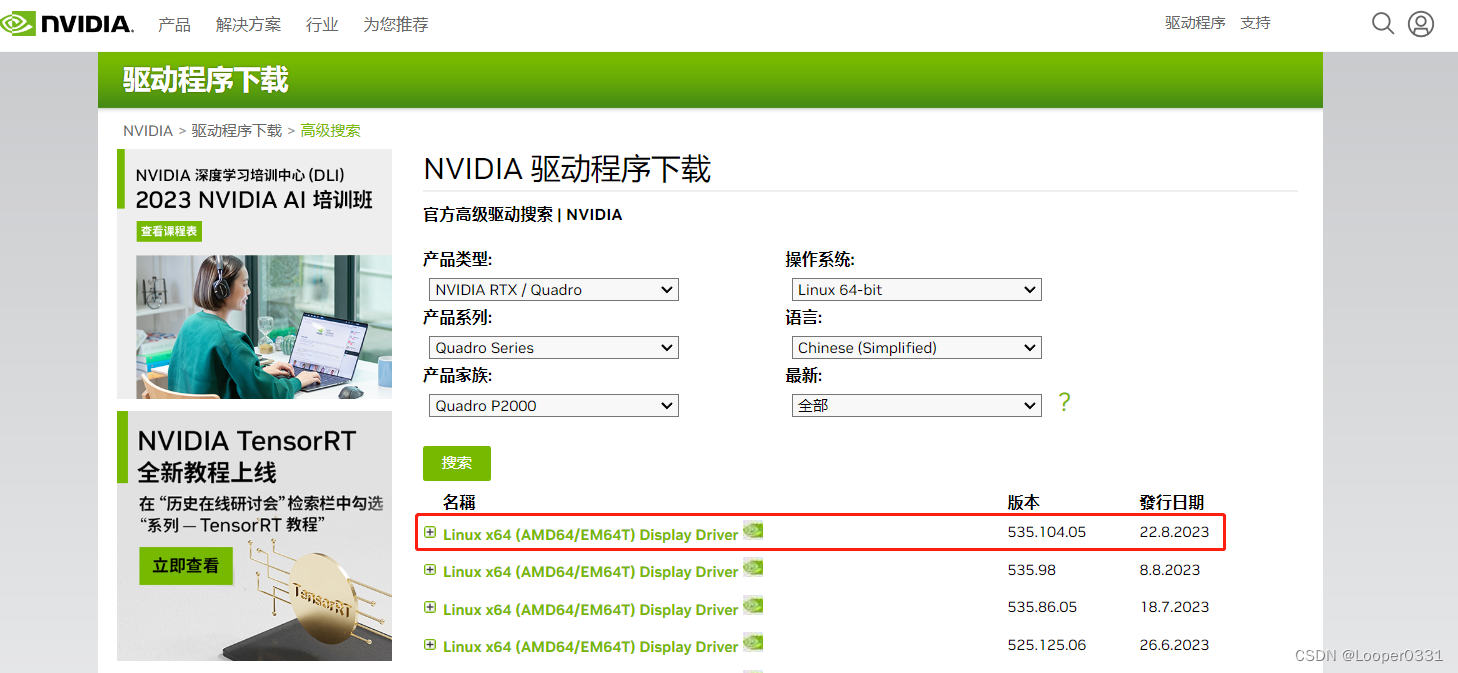
Task: Open the 驱动程序 header link
Action: [x=1195, y=22]
